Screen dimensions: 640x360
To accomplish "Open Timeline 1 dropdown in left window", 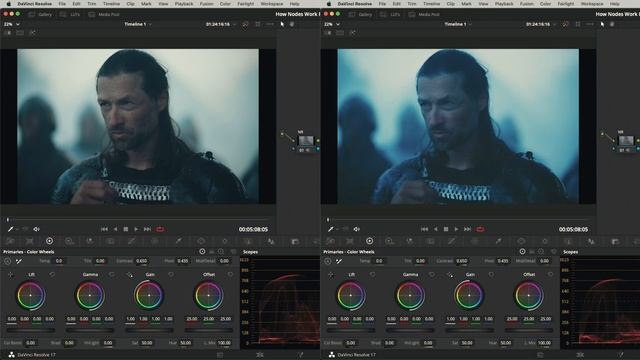I will point(138,24).
